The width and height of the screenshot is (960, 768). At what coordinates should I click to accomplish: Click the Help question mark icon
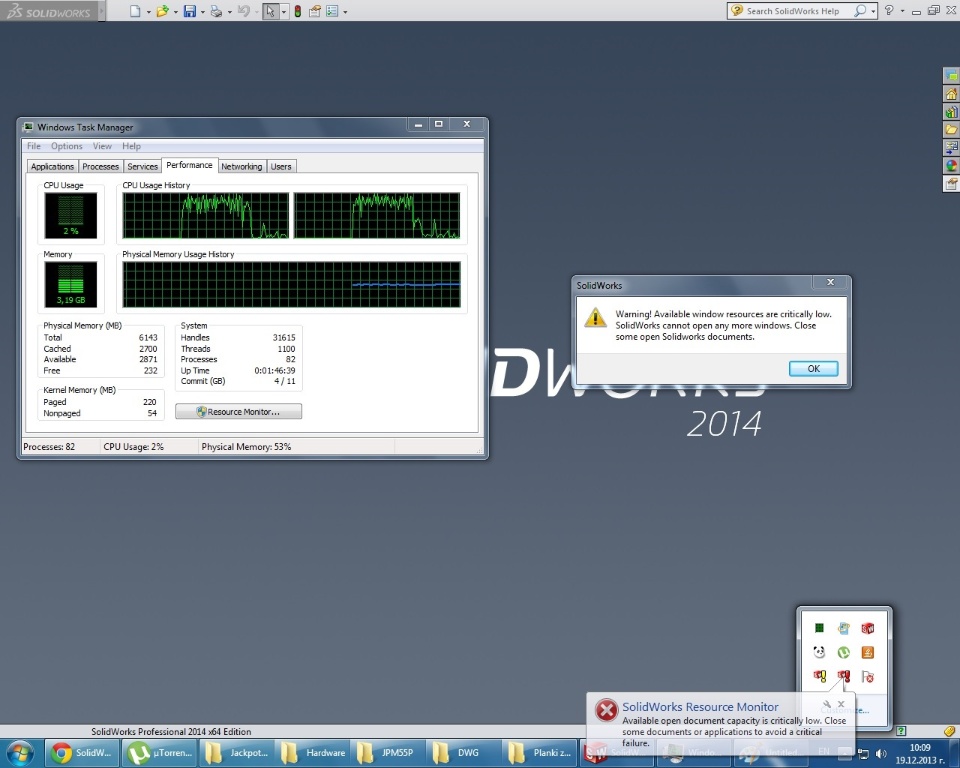890,10
